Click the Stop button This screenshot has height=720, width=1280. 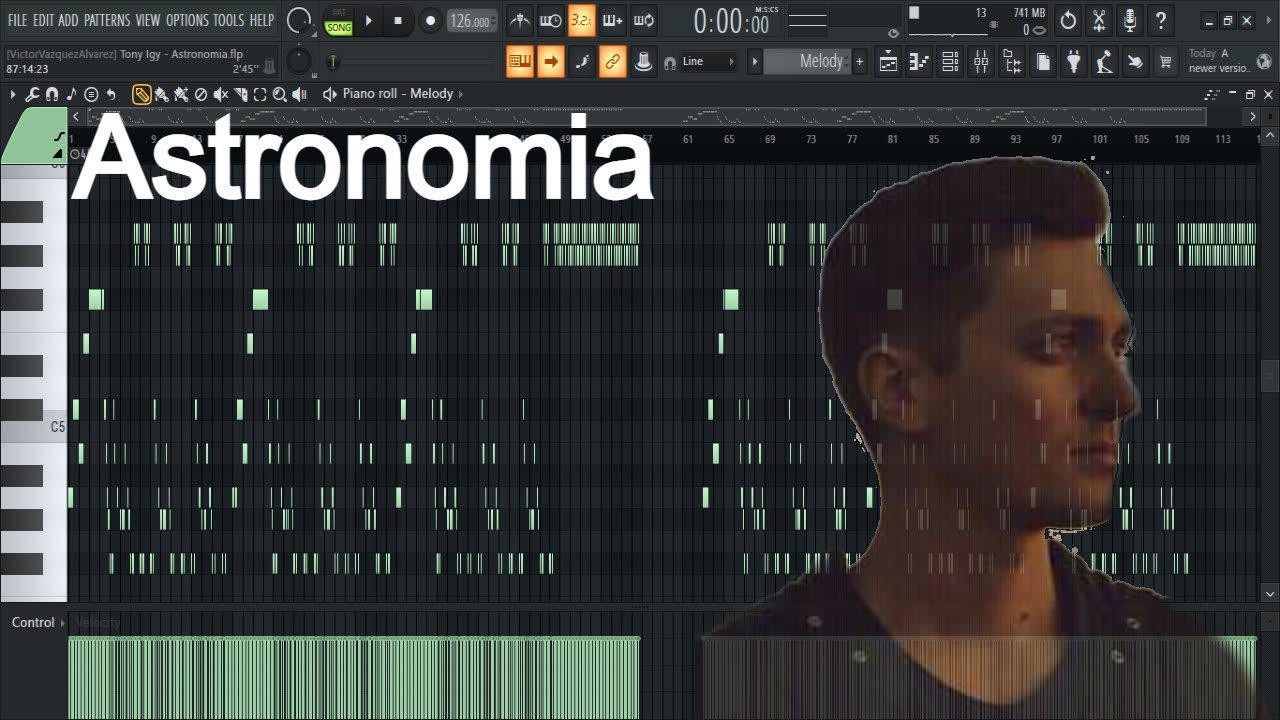(x=398, y=20)
